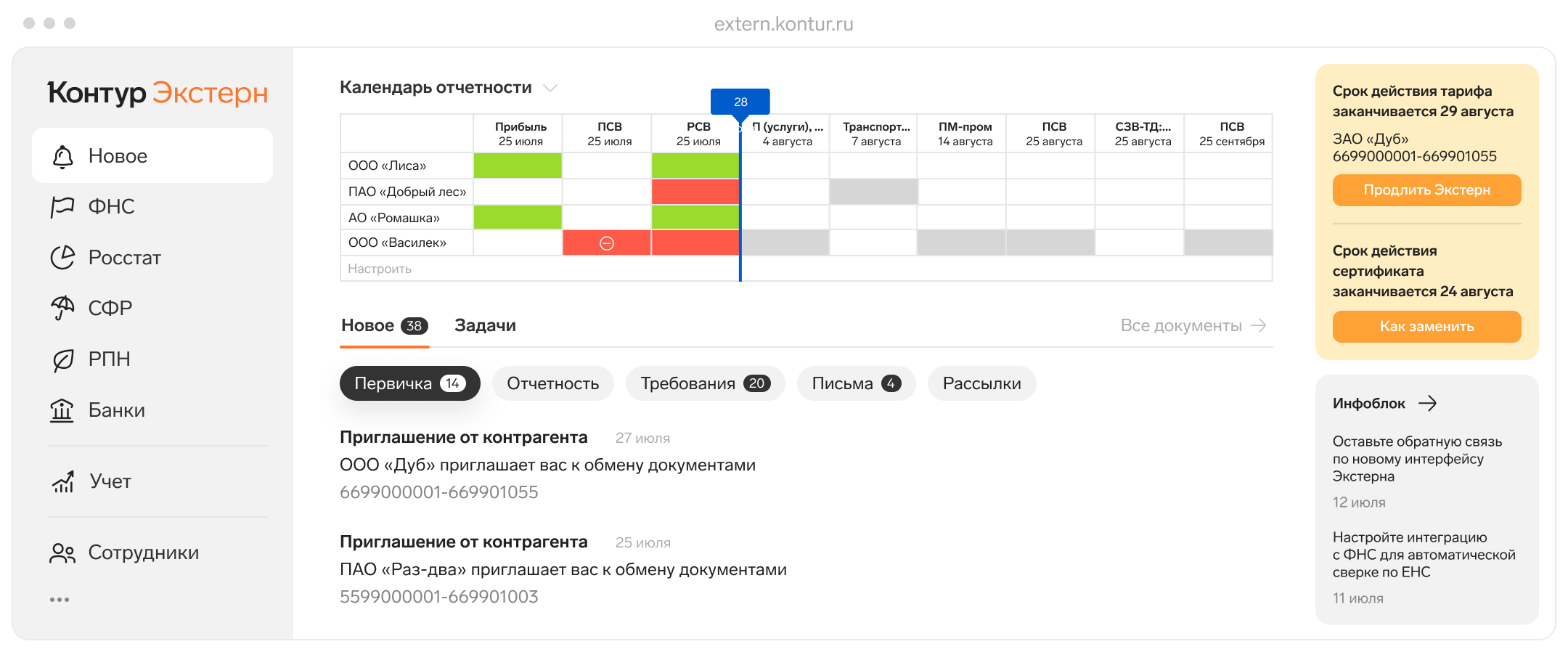Click the blue date 28 timeline marker
The width and height of the screenshot is (1568, 652).
(740, 102)
